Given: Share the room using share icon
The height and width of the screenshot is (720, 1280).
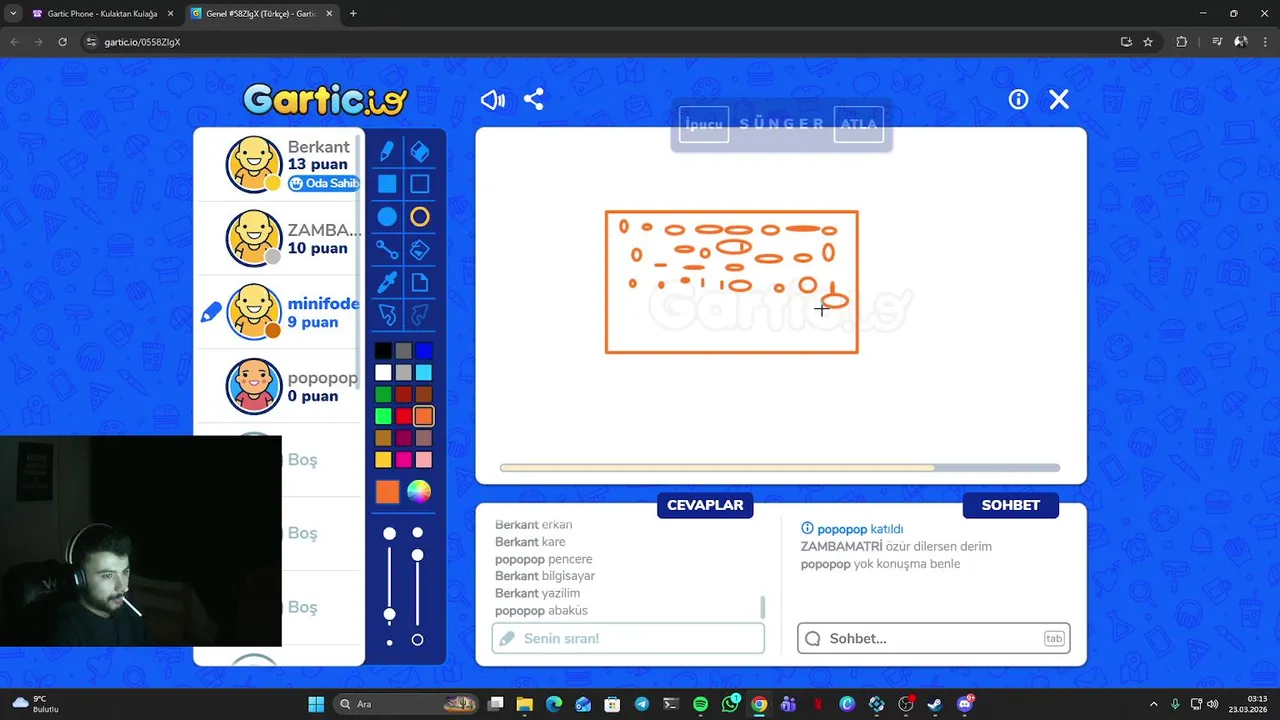Looking at the screenshot, I should click(x=534, y=100).
